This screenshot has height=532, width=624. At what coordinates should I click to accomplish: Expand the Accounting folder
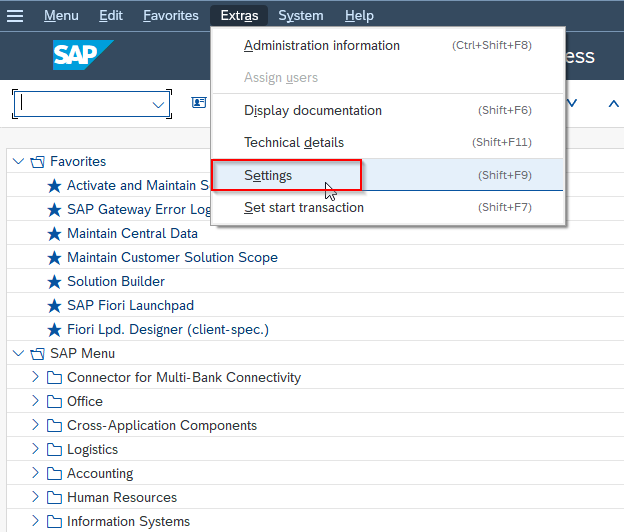click(x=35, y=473)
